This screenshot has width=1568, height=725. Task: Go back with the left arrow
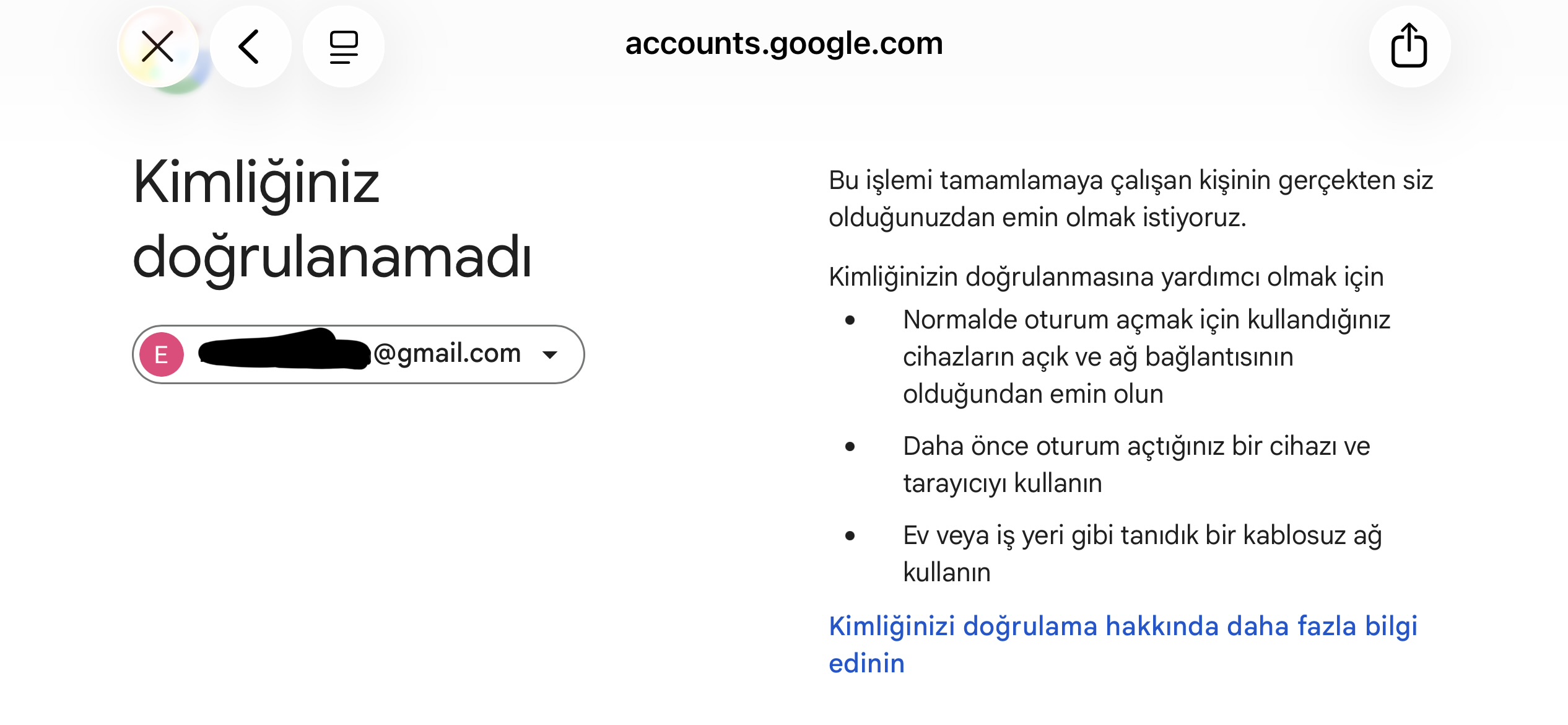coord(250,46)
